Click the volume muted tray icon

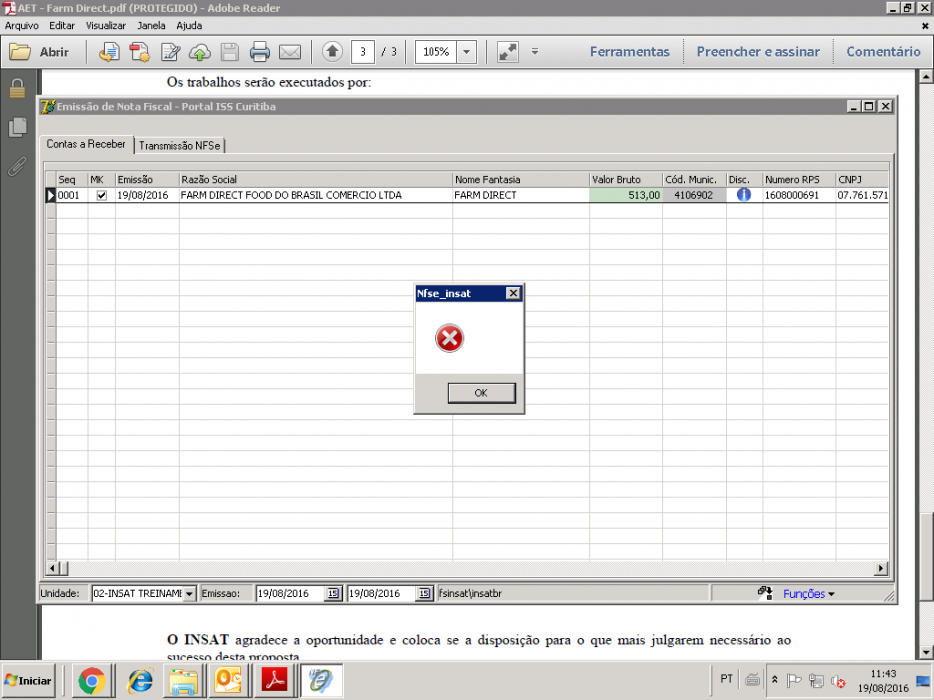(x=839, y=680)
